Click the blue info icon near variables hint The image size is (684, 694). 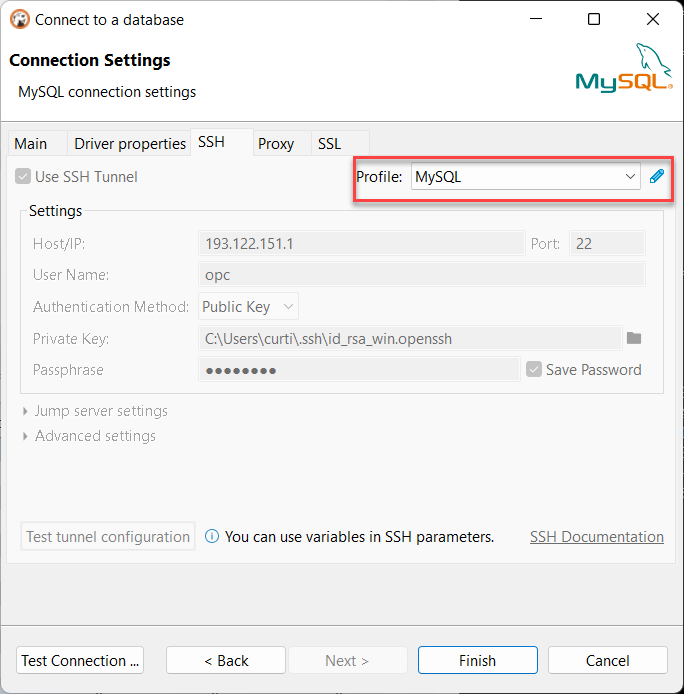pos(212,537)
